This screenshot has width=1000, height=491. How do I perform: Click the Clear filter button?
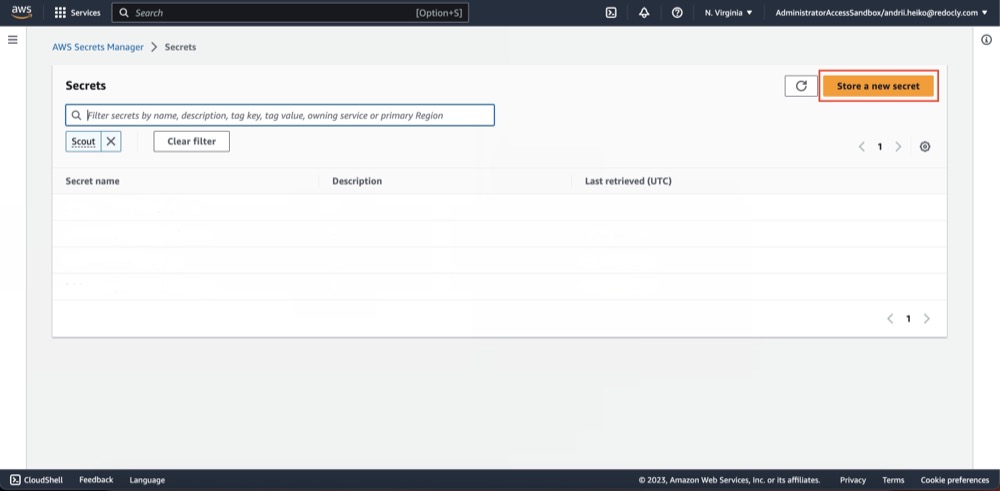[x=191, y=142]
